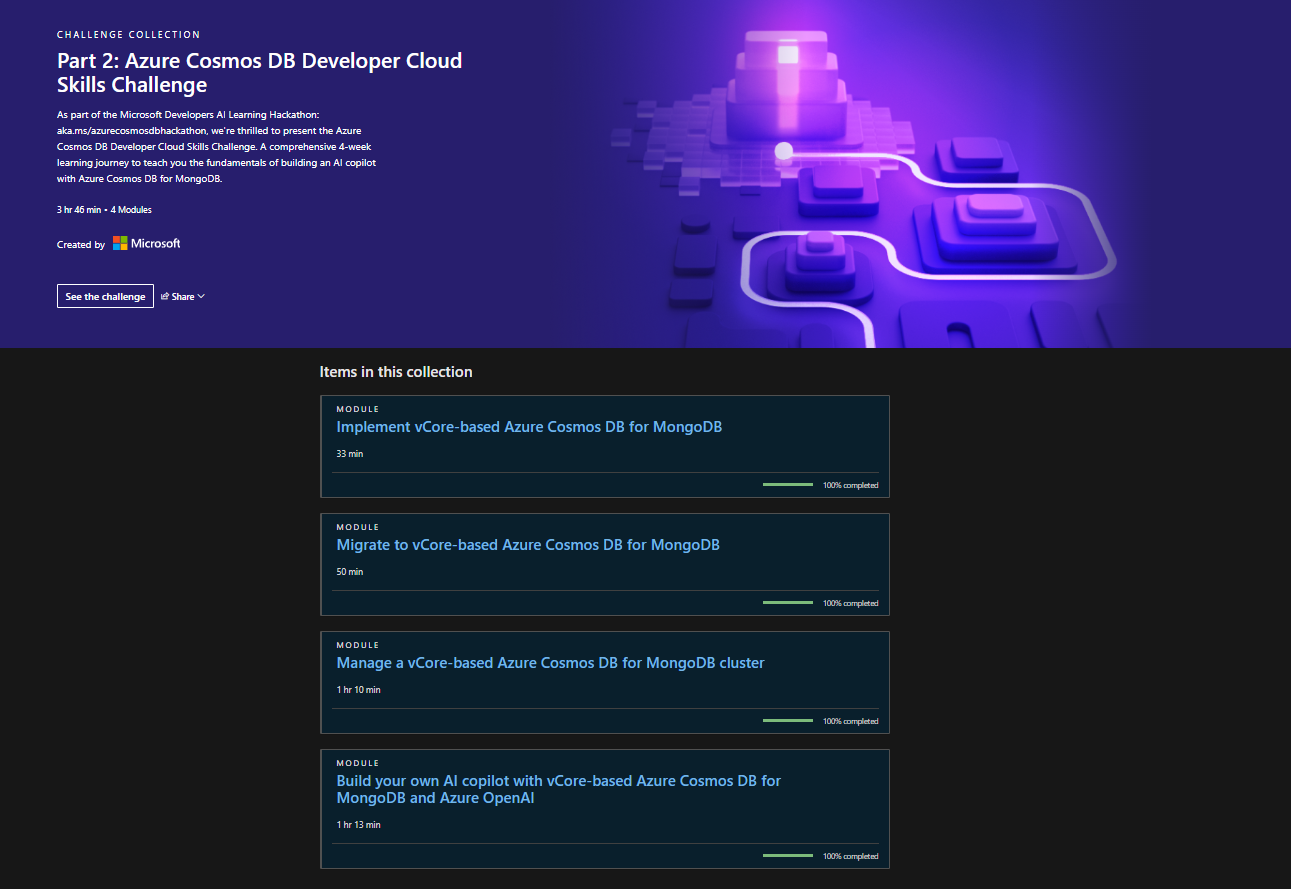Click '100% completed' on the Migrate module
The width and height of the screenshot is (1291, 889).
[x=851, y=603]
